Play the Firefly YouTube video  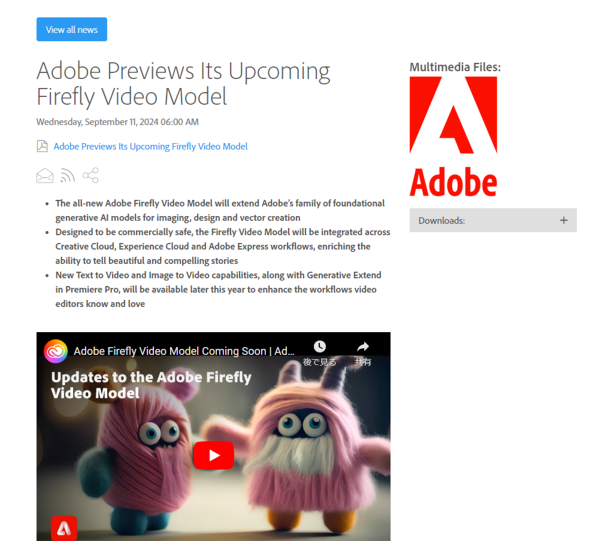(214, 455)
